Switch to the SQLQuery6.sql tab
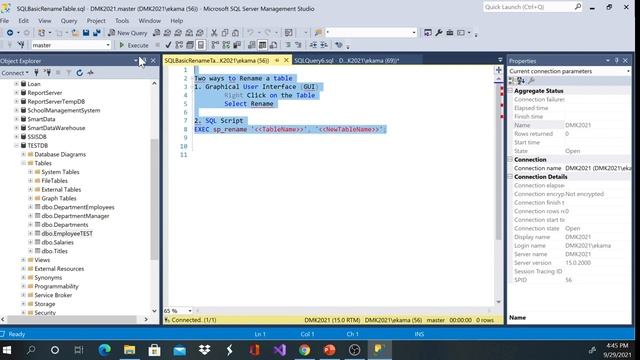Image resolution: width=640 pixels, height=360 pixels. tap(346, 60)
